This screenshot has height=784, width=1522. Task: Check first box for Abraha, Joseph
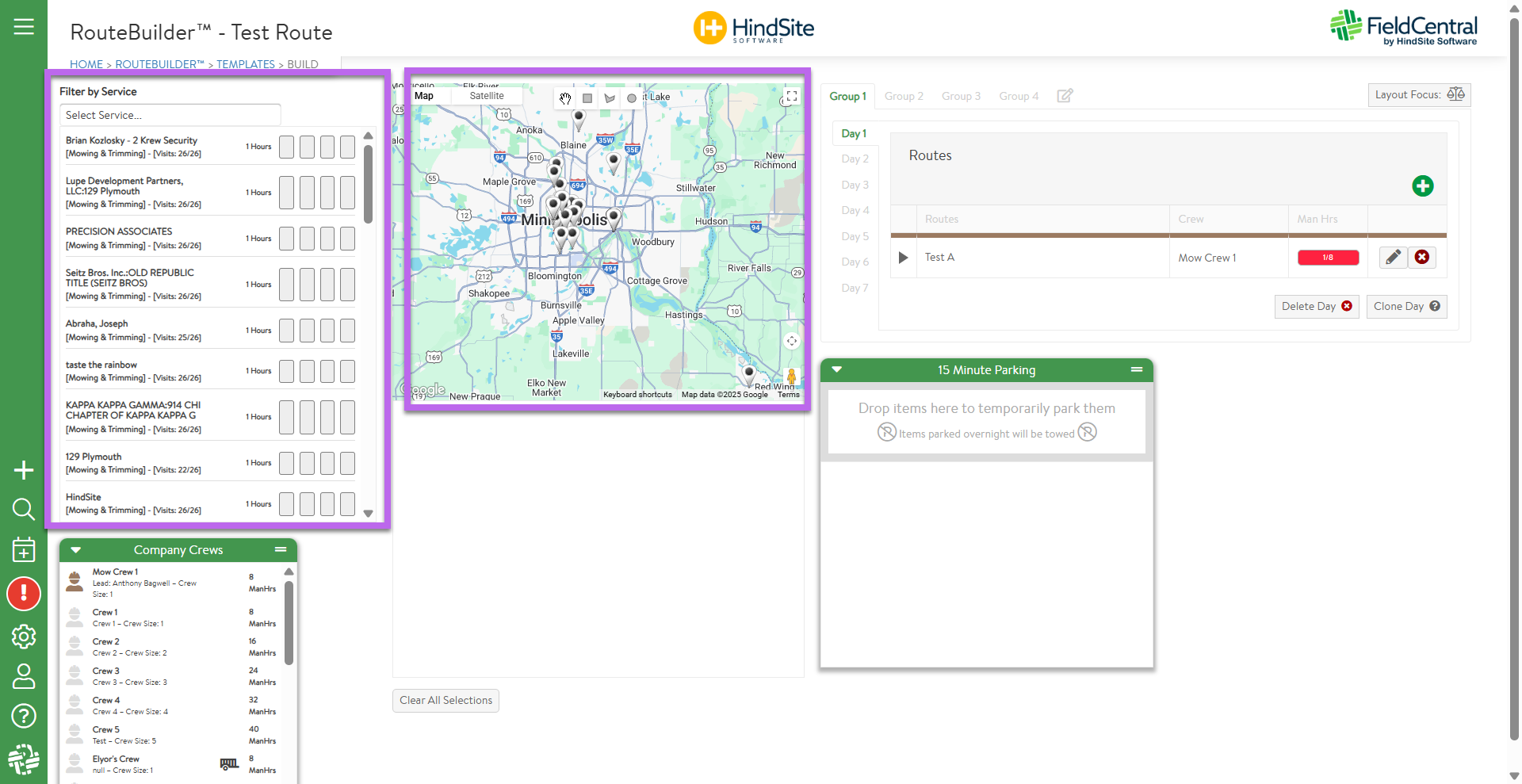tap(286, 331)
